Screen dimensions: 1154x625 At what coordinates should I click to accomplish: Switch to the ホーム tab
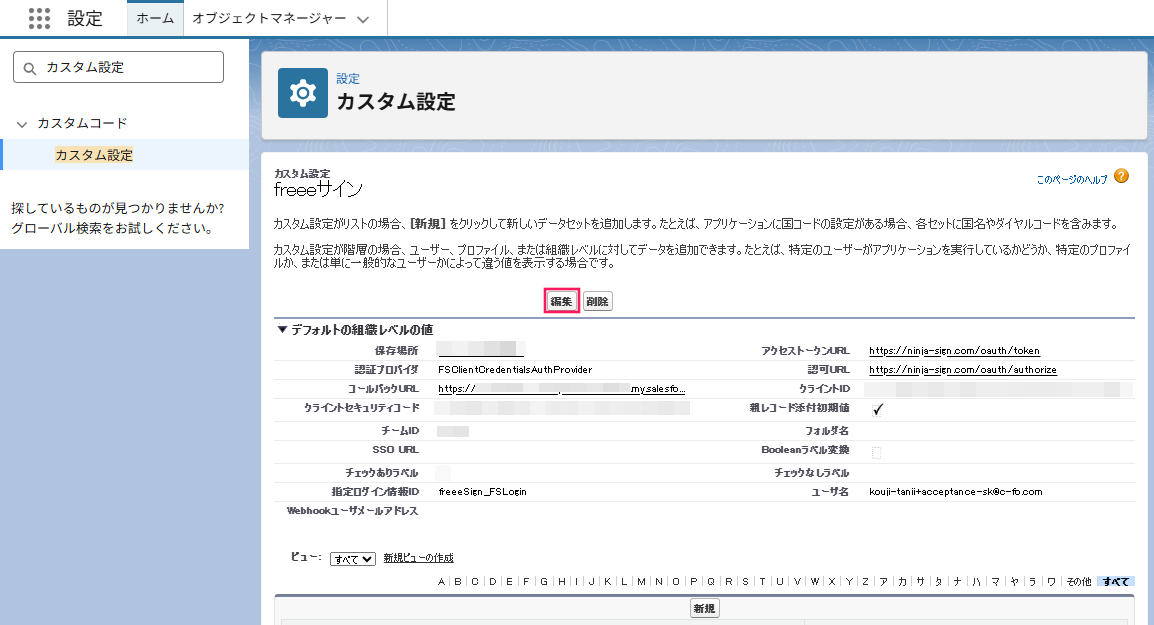(x=155, y=18)
